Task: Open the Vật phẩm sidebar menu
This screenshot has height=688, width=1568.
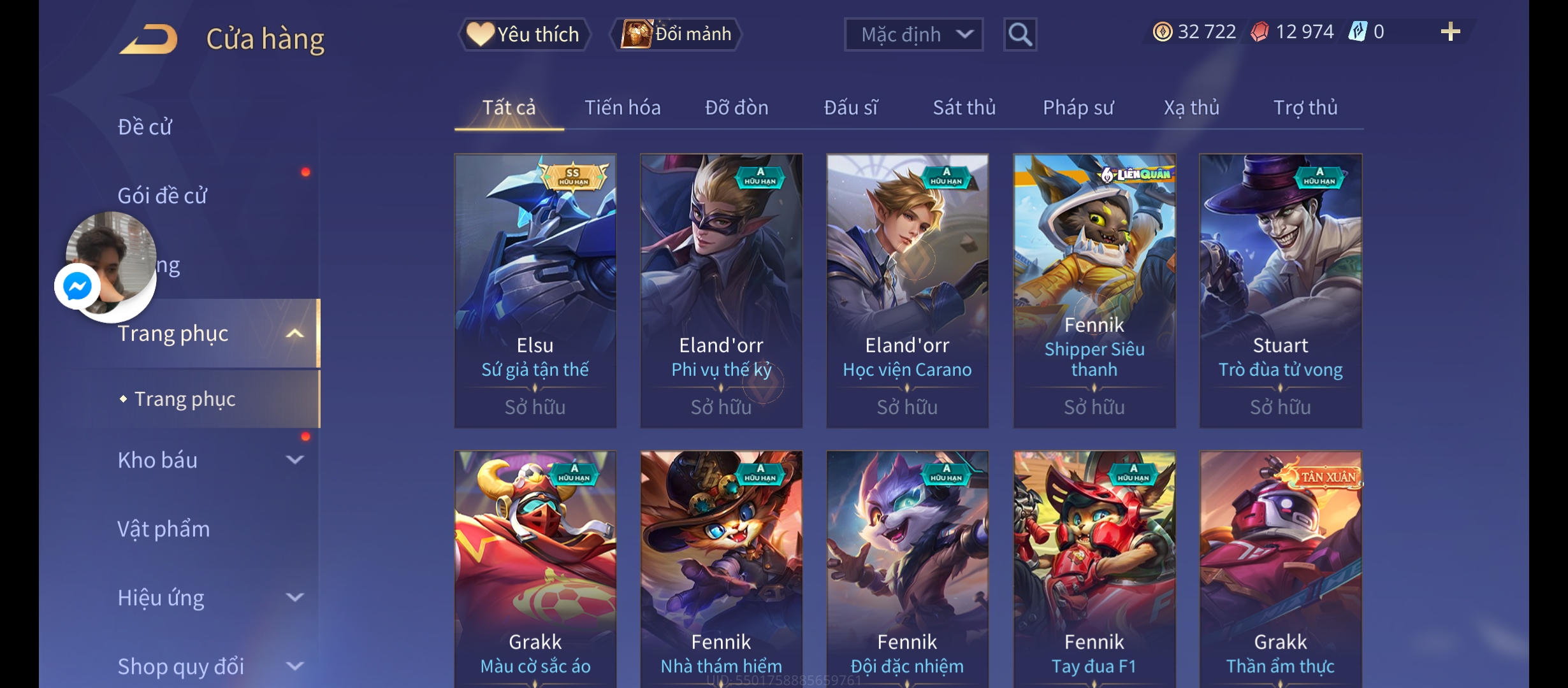Action: [163, 529]
